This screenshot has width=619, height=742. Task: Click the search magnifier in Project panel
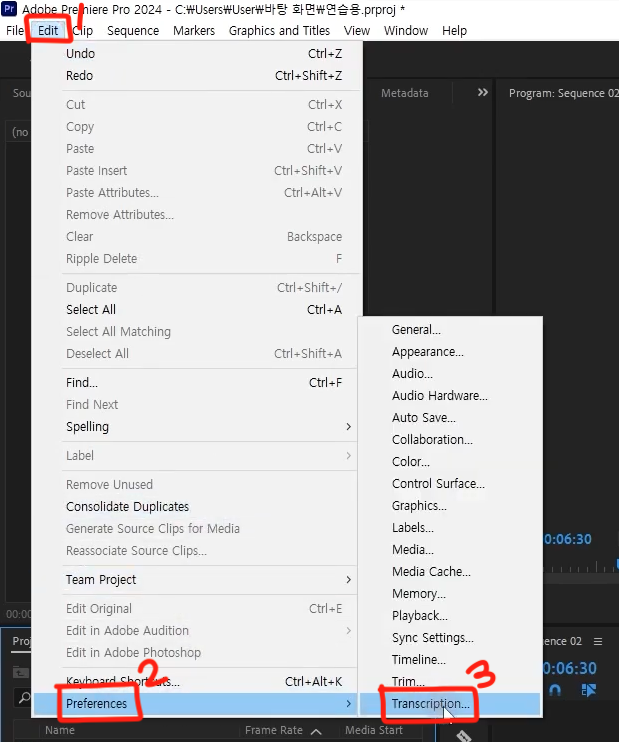[24, 697]
